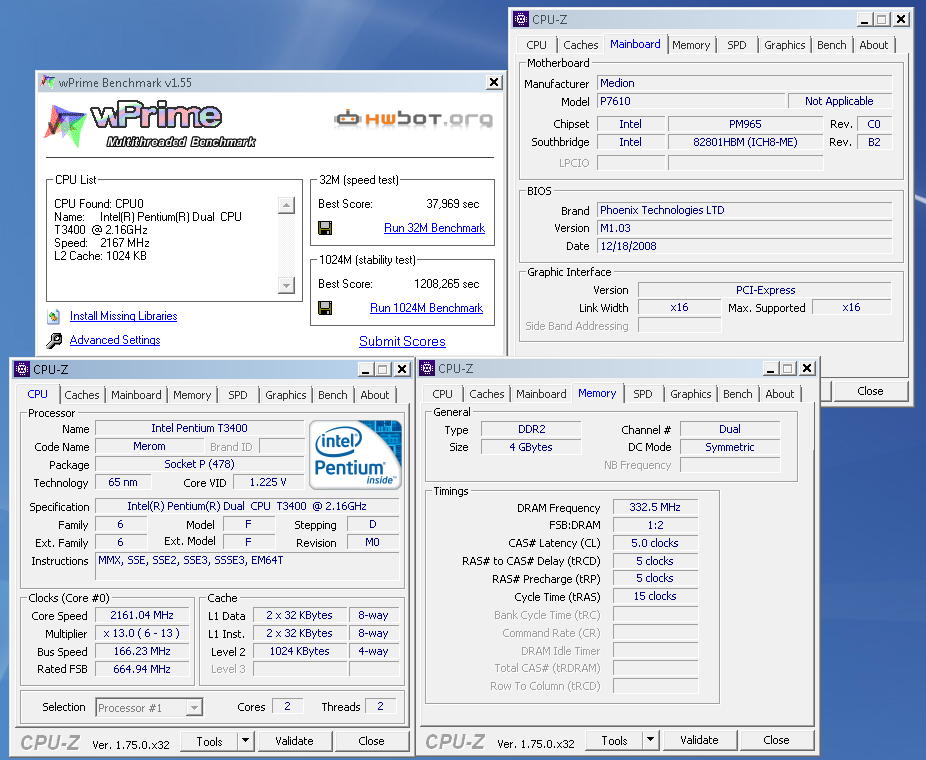This screenshot has width=926, height=760.
Task: Select CPU tab in Memory window
Action: tap(442, 394)
